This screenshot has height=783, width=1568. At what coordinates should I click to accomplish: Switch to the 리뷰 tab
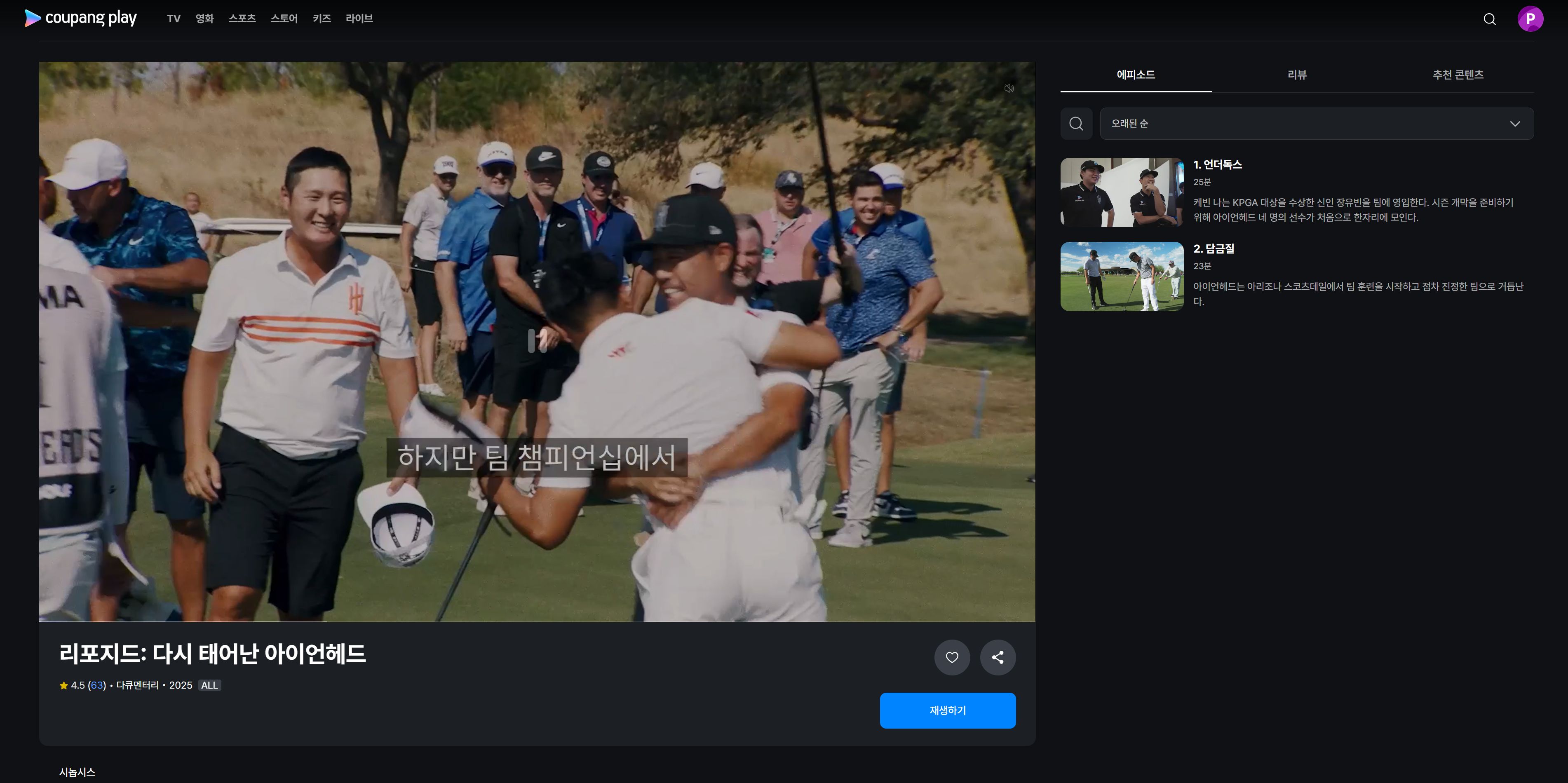pyautogui.click(x=1296, y=75)
